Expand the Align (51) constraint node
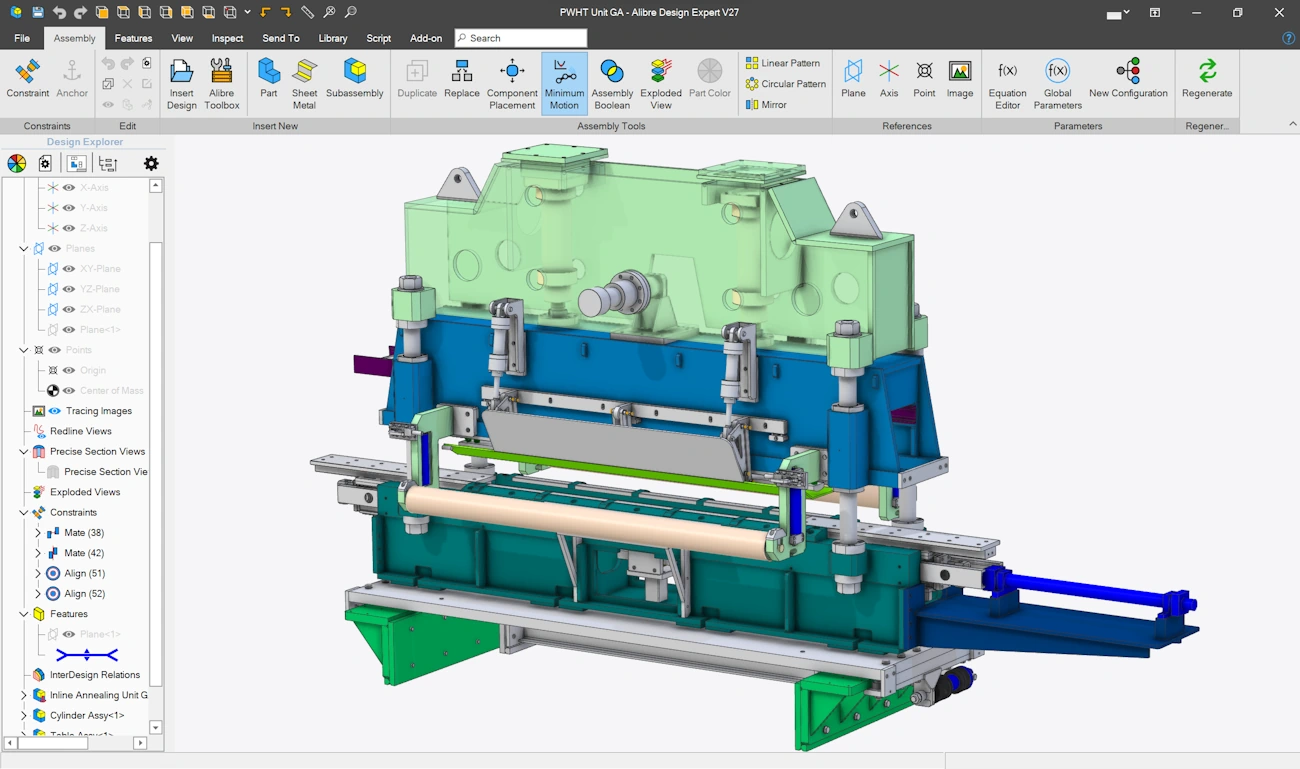 pyautogui.click(x=38, y=573)
